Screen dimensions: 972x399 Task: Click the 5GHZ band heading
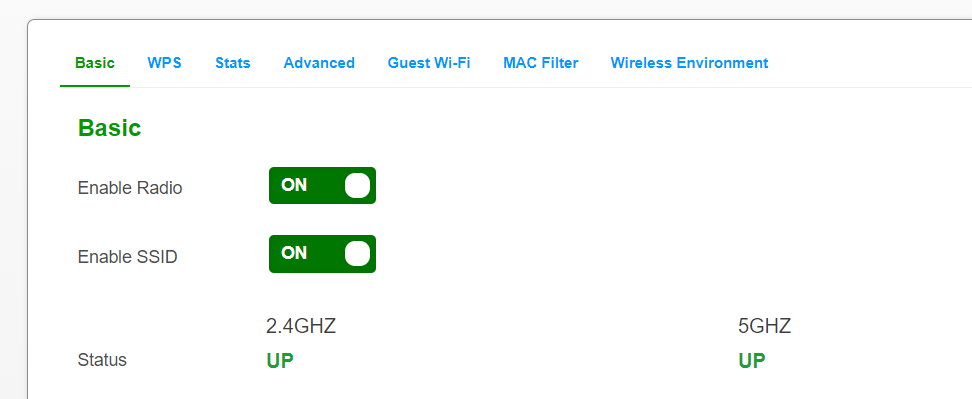(x=764, y=326)
